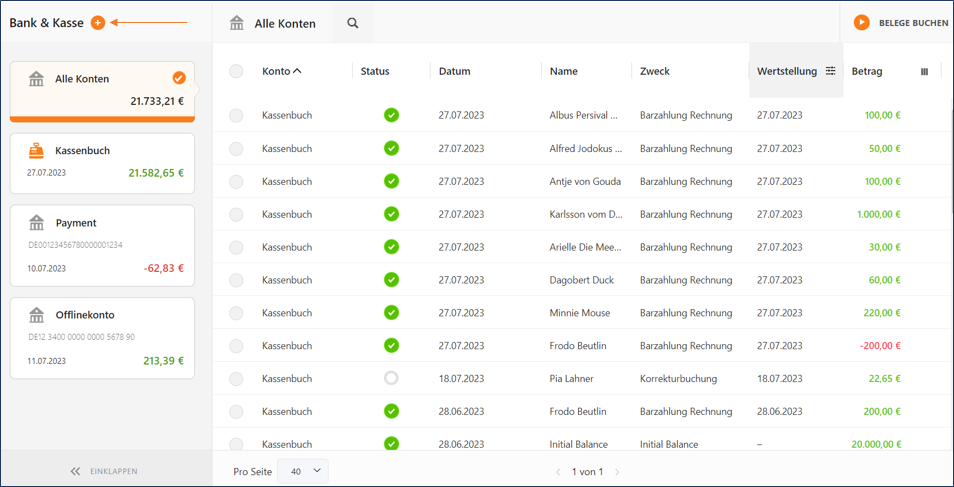
Task: Select the Dagobert Duck row checkbox
Action: [236, 279]
